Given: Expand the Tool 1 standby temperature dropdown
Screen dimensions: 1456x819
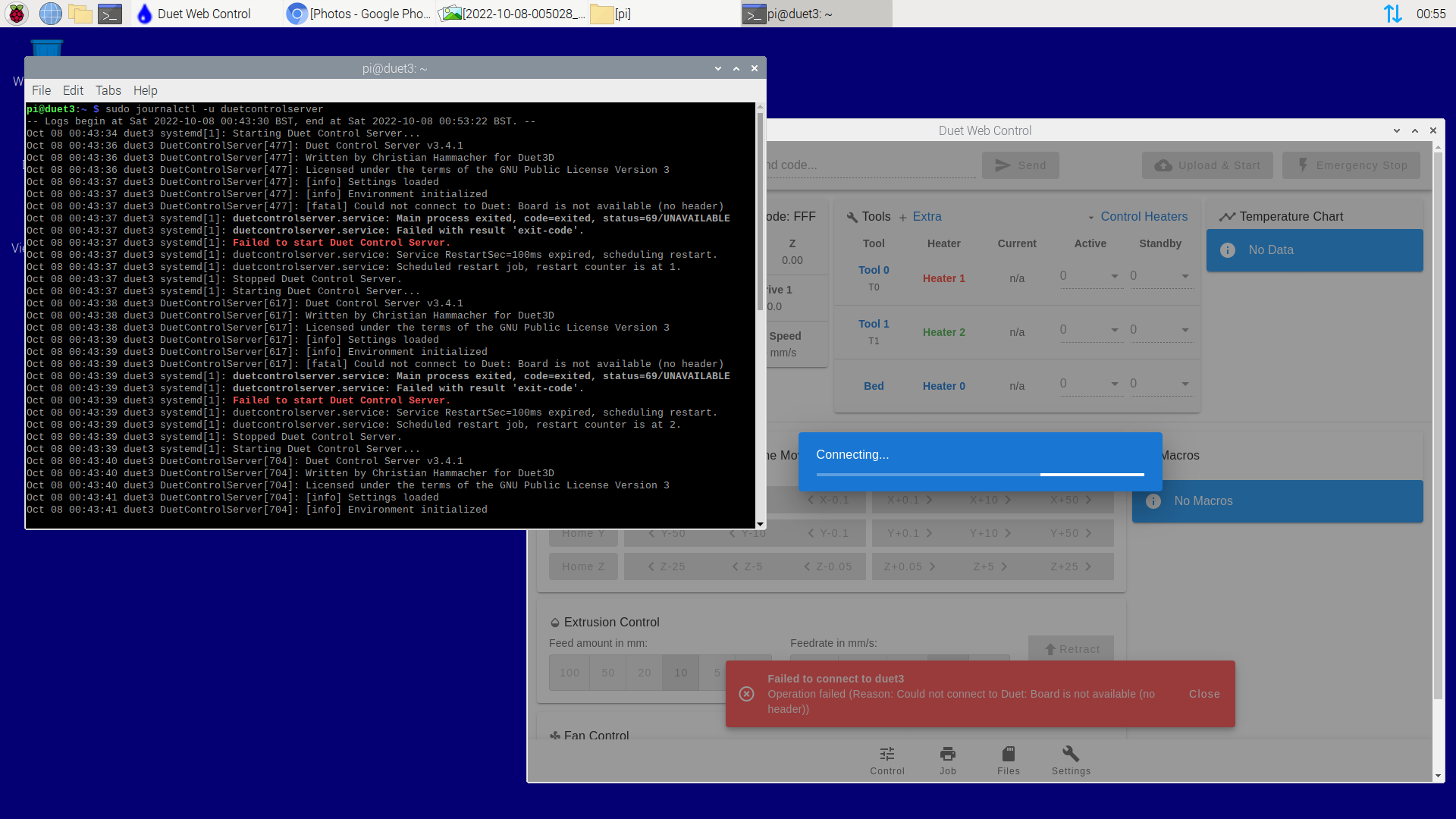Looking at the screenshot, I should 1185,330.
